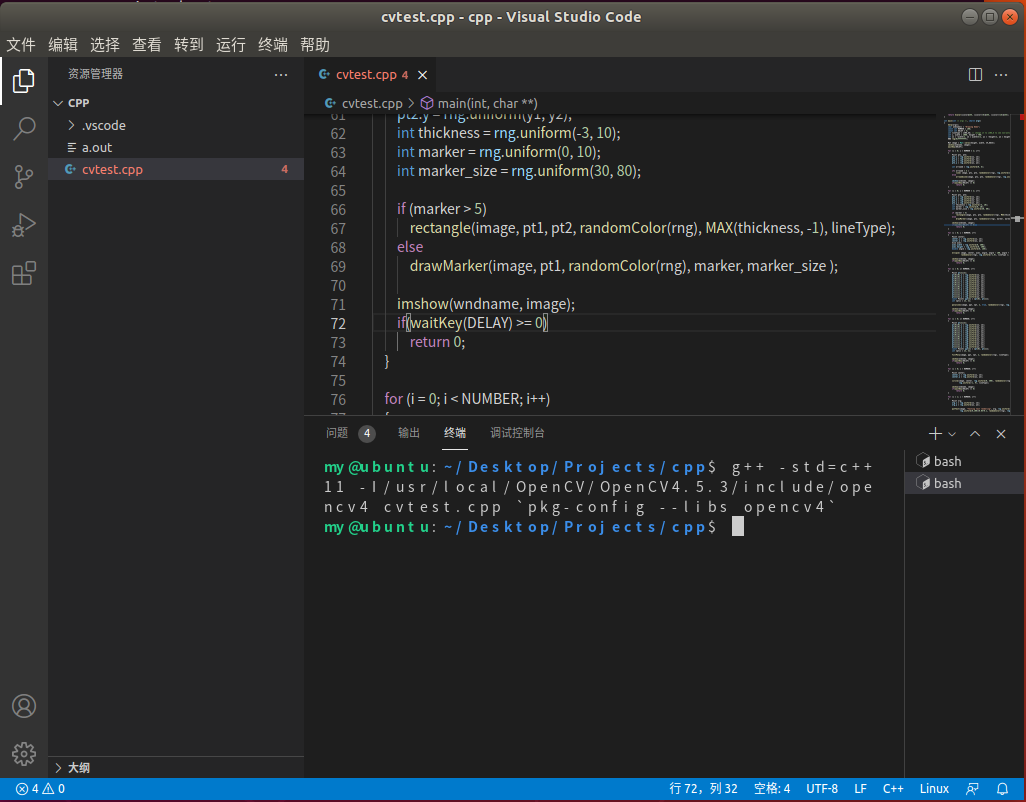Switch to the 调试控制台 debug console tab
Viewport: 1026px width, 802px height.
[517, 433]
